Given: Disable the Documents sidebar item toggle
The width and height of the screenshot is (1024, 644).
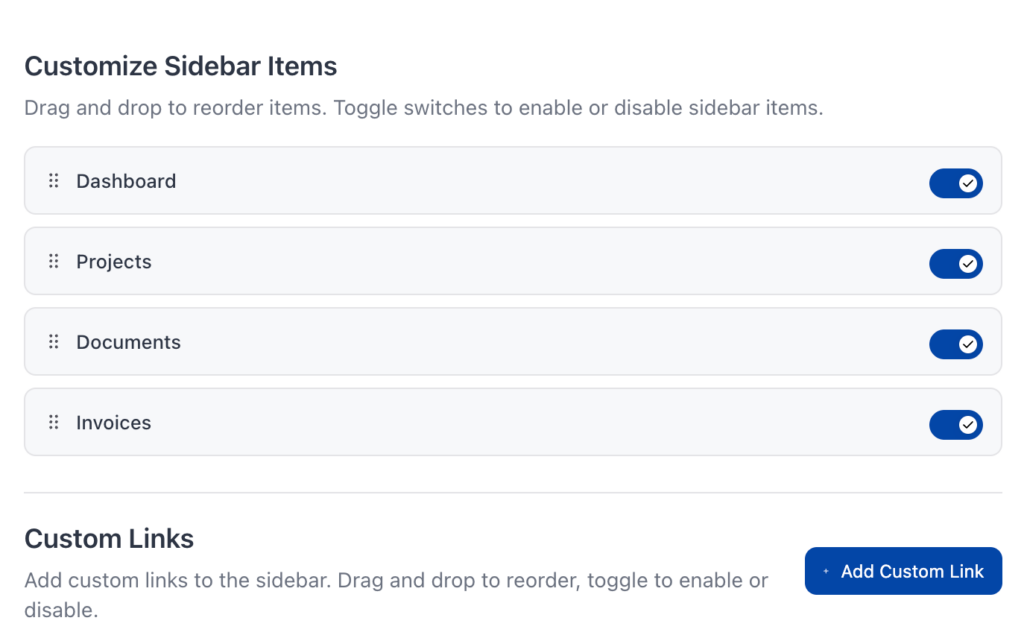Looking at the screenshot, I should coord(956,344).
